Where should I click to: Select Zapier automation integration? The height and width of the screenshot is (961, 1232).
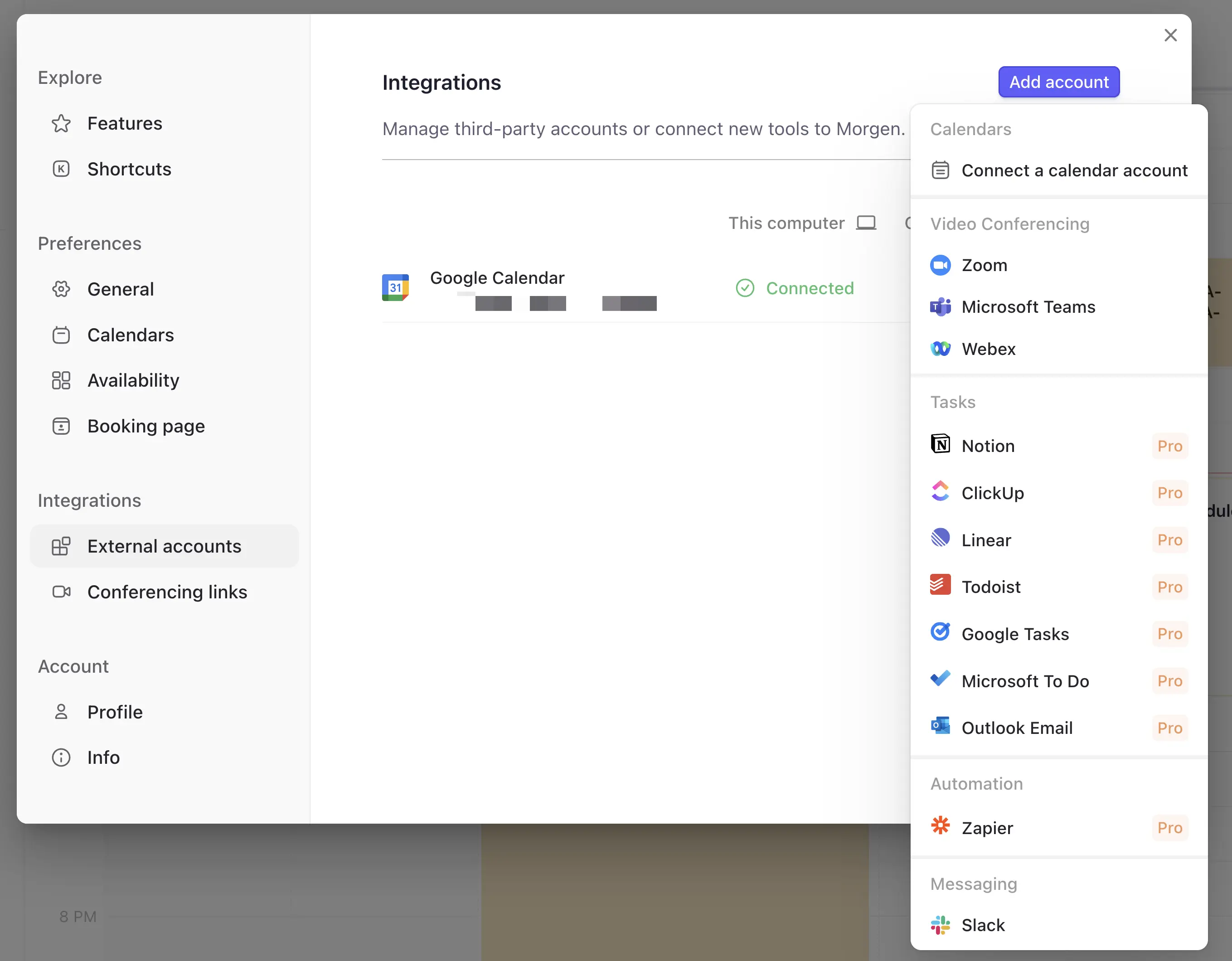(1059, 828)
